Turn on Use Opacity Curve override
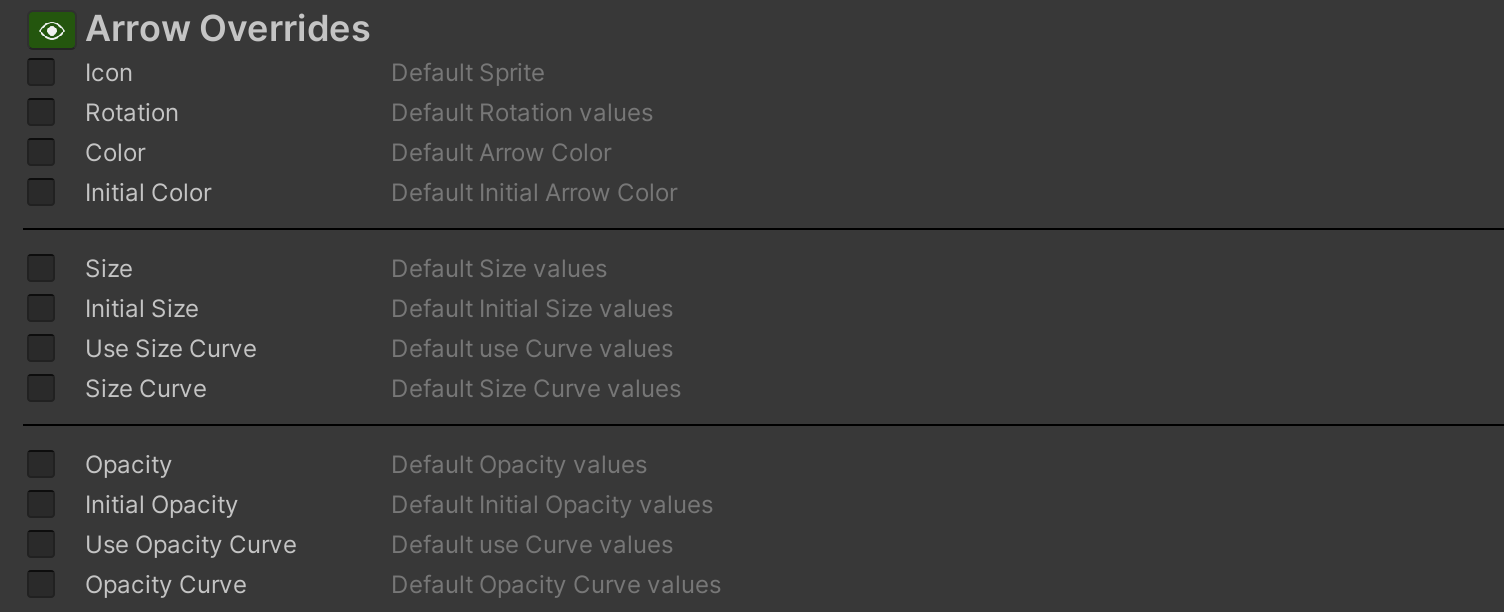 [41, 544]
